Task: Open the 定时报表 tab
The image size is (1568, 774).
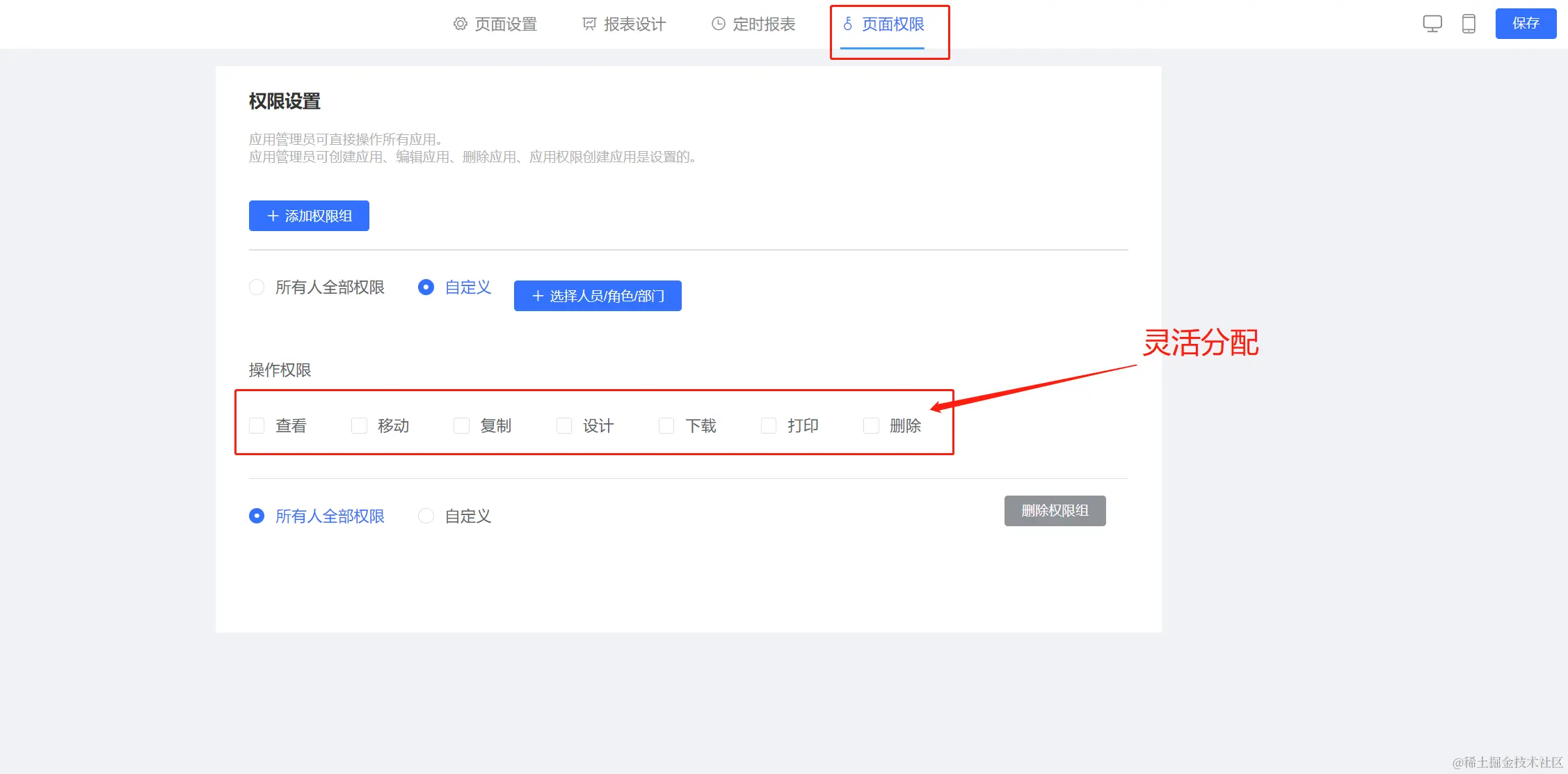Action: click(x=753, y=24)
